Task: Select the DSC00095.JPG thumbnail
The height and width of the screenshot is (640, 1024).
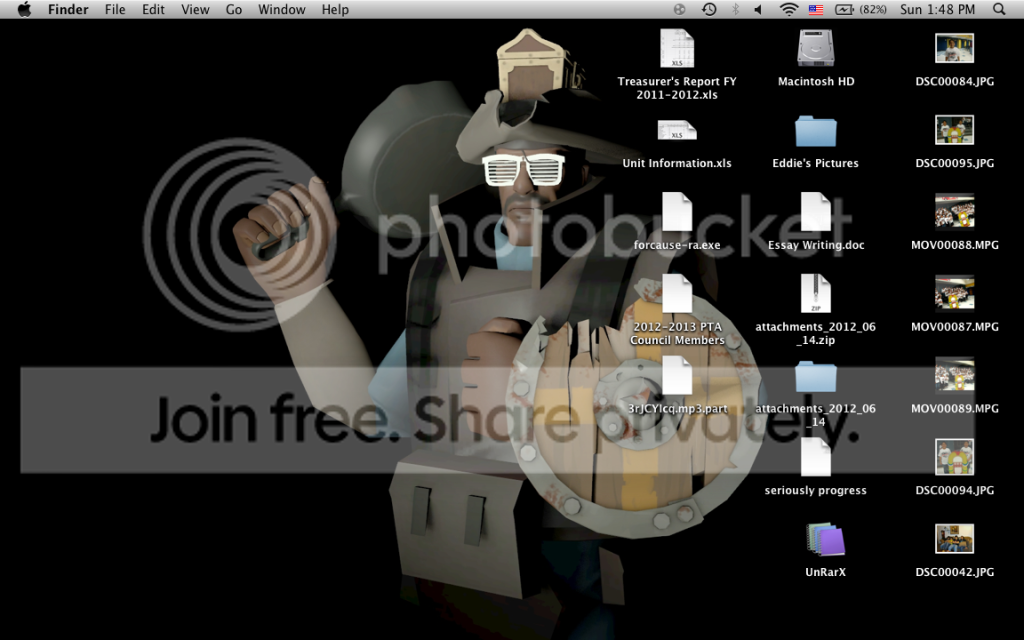Action: tap(954, 130)
